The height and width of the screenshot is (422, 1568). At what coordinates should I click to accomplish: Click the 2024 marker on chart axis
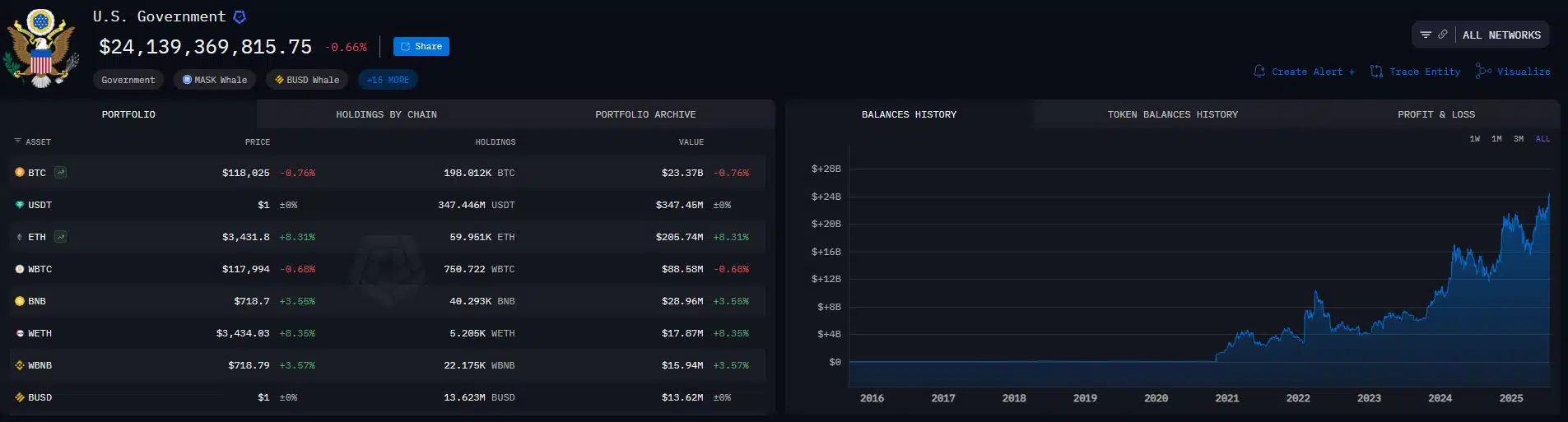1440,398
